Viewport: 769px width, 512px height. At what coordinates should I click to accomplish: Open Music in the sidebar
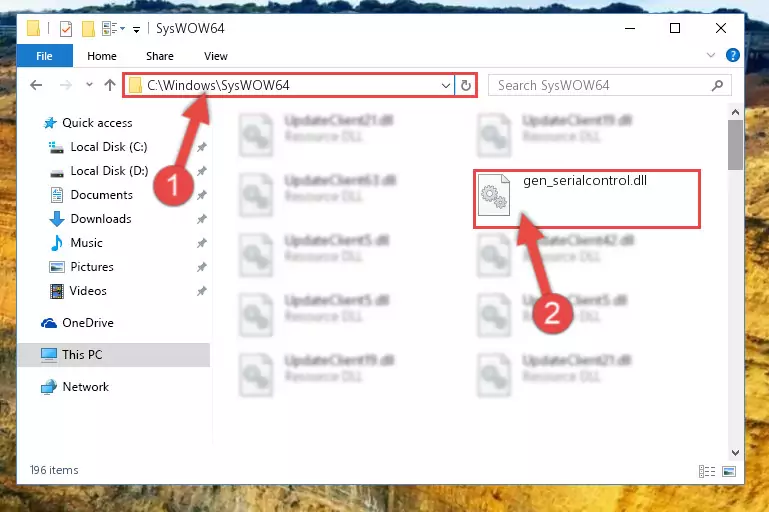point(86,243)
